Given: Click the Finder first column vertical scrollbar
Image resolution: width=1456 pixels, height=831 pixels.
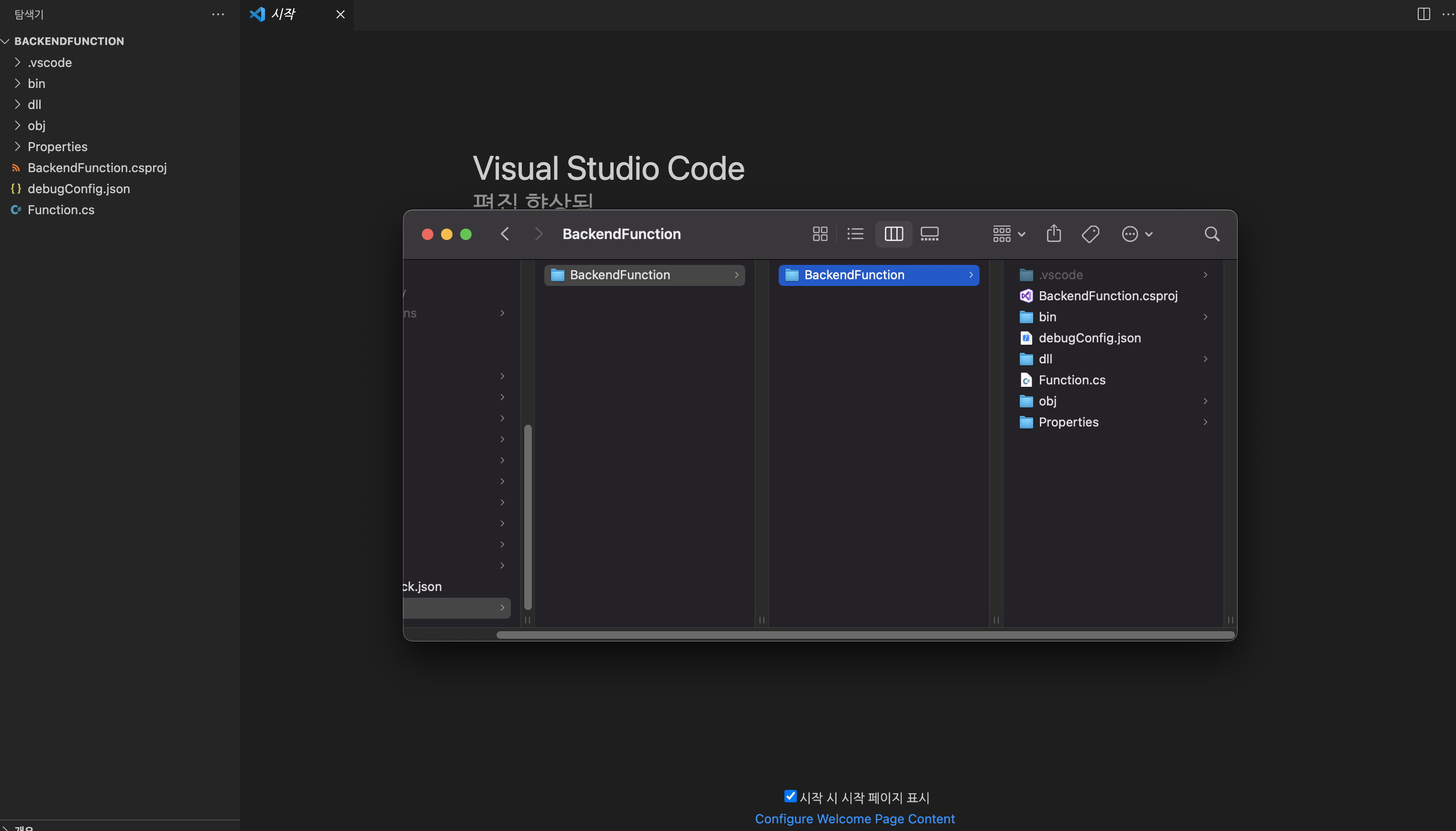Looking at the screenshot, I should point(528,517).
